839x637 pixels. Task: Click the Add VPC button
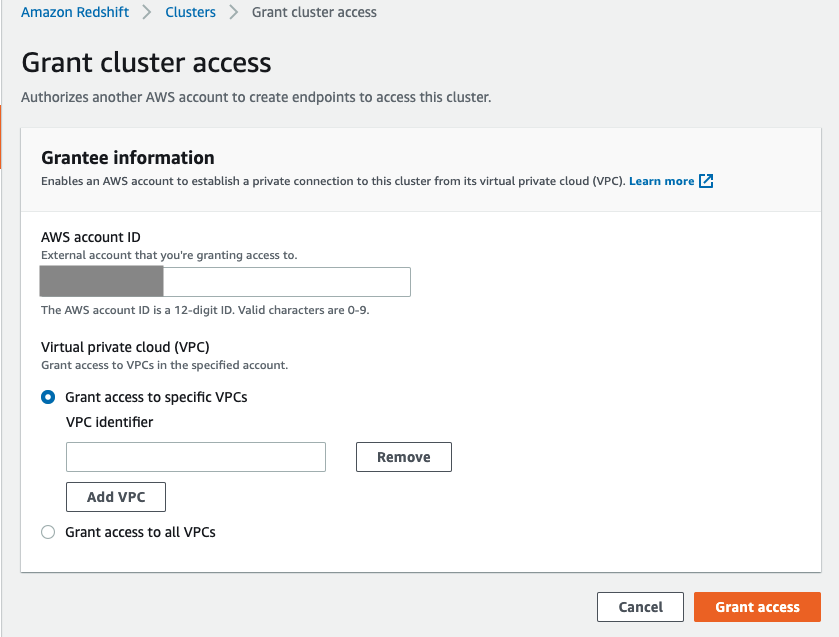click(116, 497)
